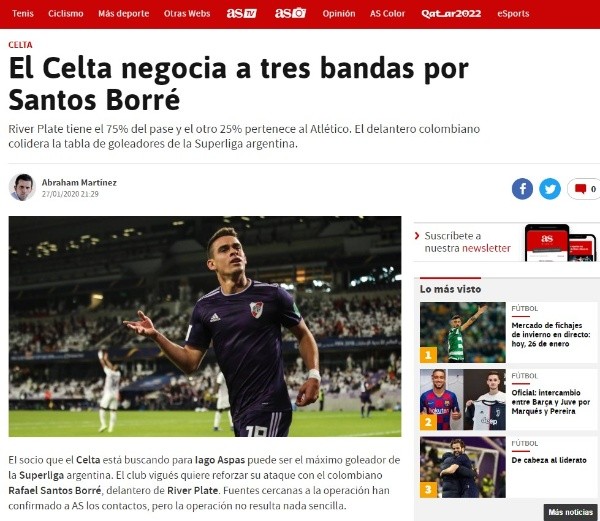The height and width of the screenshot is (521, 600).
Task: Open the AS photo camera logo
Action: tap(290, 13)
